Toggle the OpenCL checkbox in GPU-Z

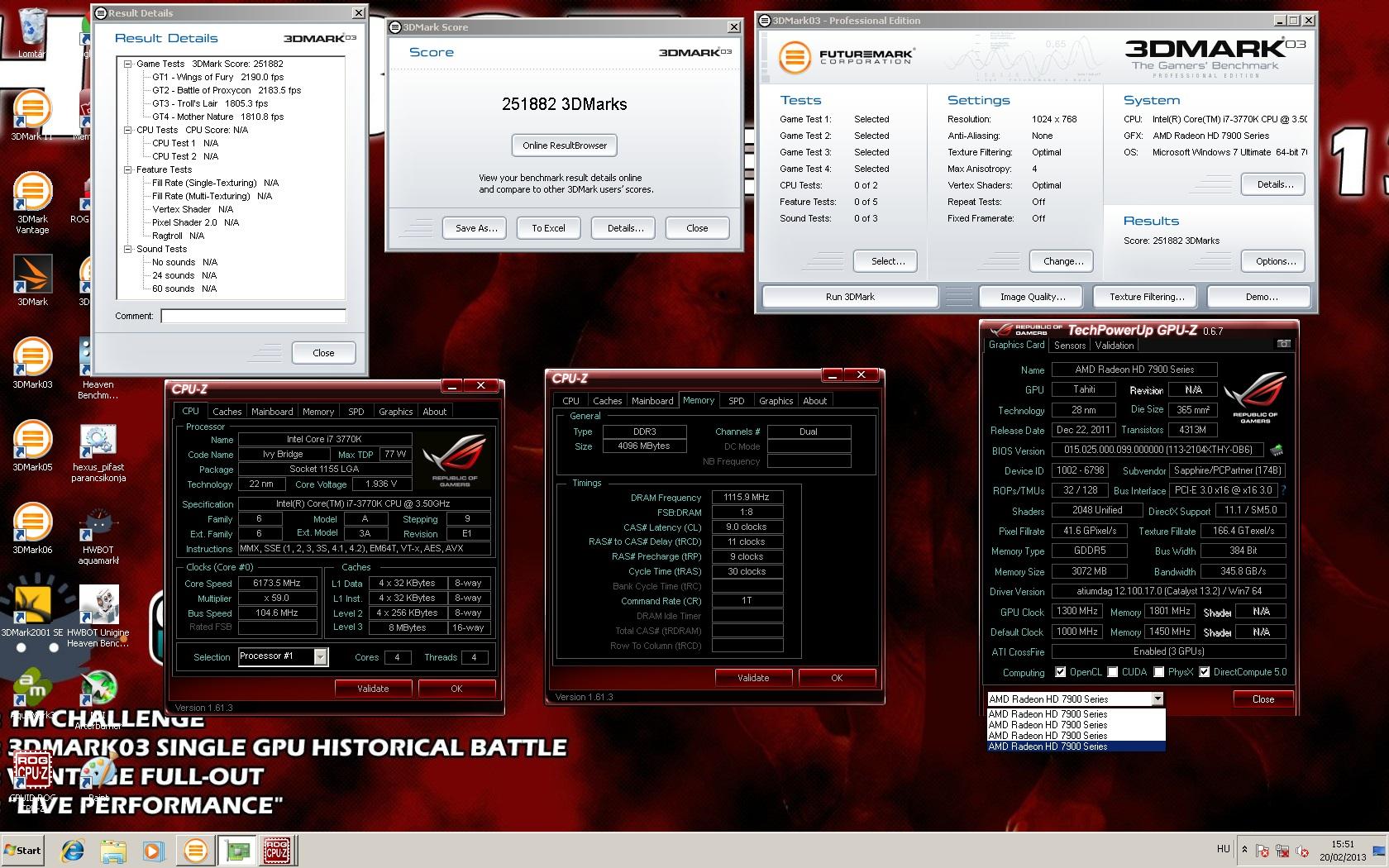(1061, 672)
